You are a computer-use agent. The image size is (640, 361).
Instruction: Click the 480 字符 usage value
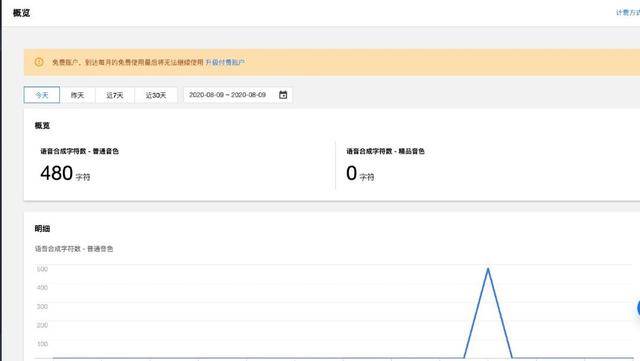(x=65, y=173)
